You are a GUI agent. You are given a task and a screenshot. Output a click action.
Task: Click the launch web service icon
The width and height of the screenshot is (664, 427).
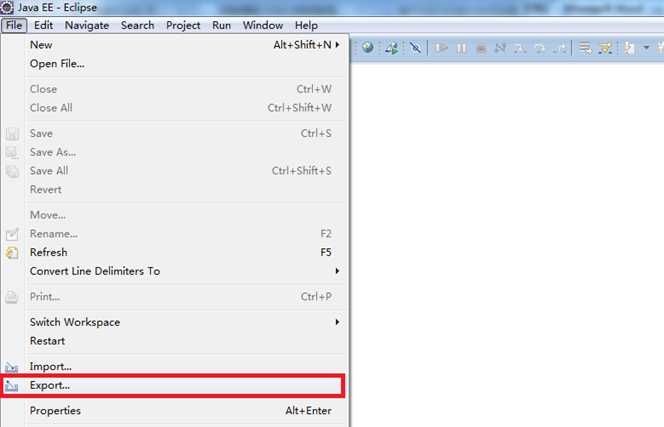point(391,48)
